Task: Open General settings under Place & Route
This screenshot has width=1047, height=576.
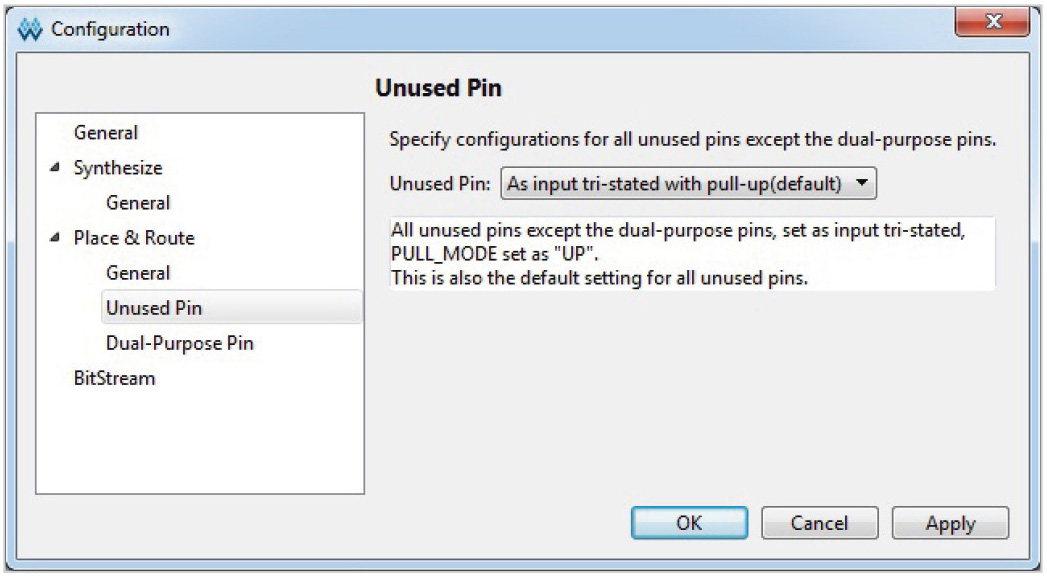Action: (x=138, y=273)
